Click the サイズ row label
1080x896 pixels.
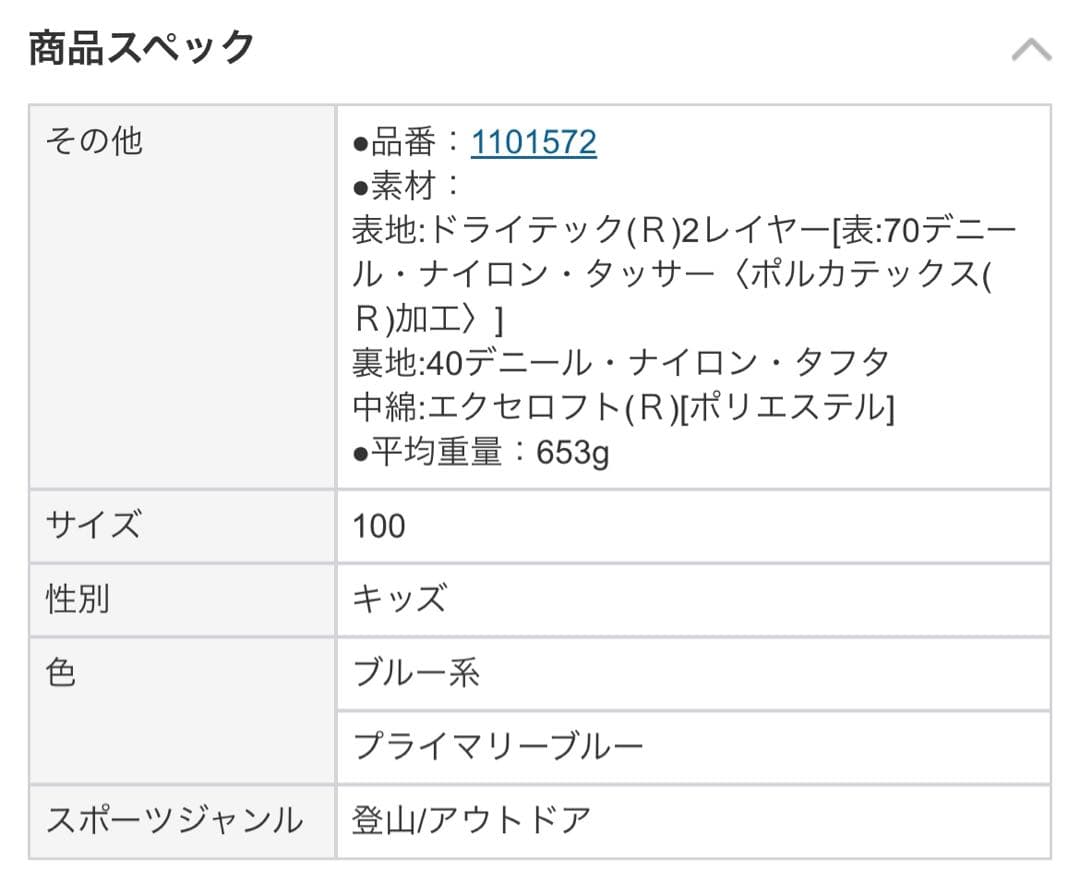click(93, 525)
